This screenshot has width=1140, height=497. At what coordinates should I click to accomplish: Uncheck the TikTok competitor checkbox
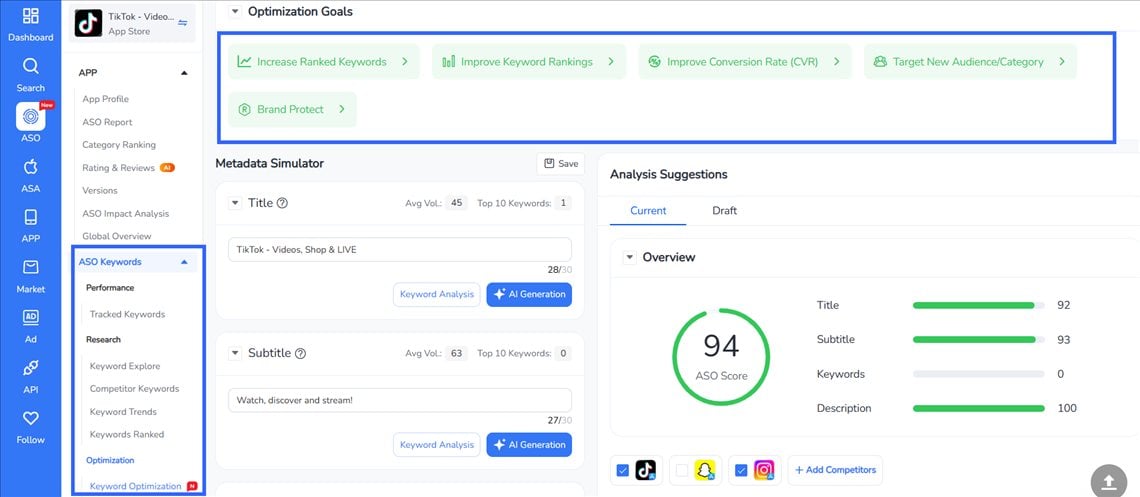(x=622, y=470)
